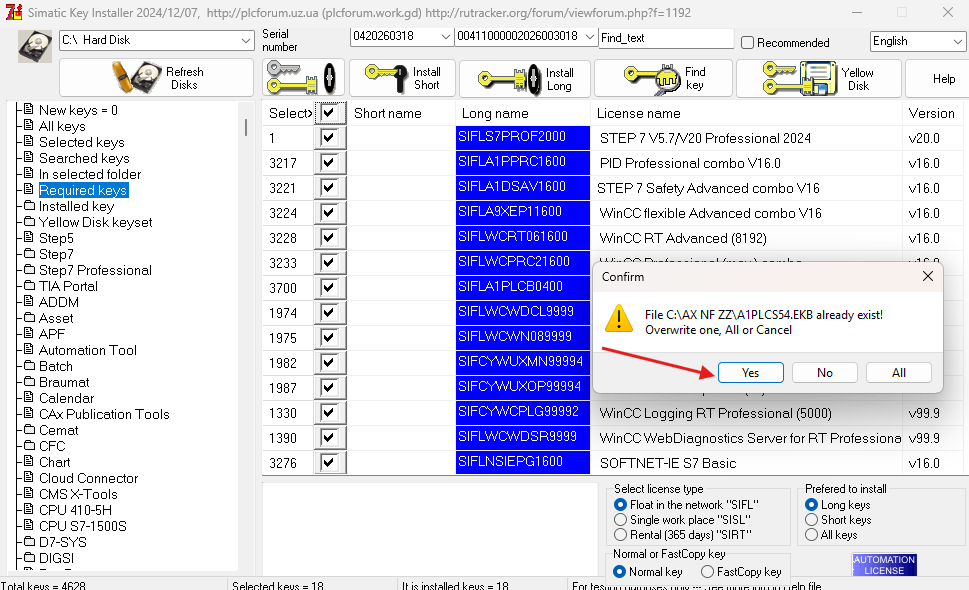Click the Yellow Disk button
Screen dimensions: 969x590
[816, 78]
